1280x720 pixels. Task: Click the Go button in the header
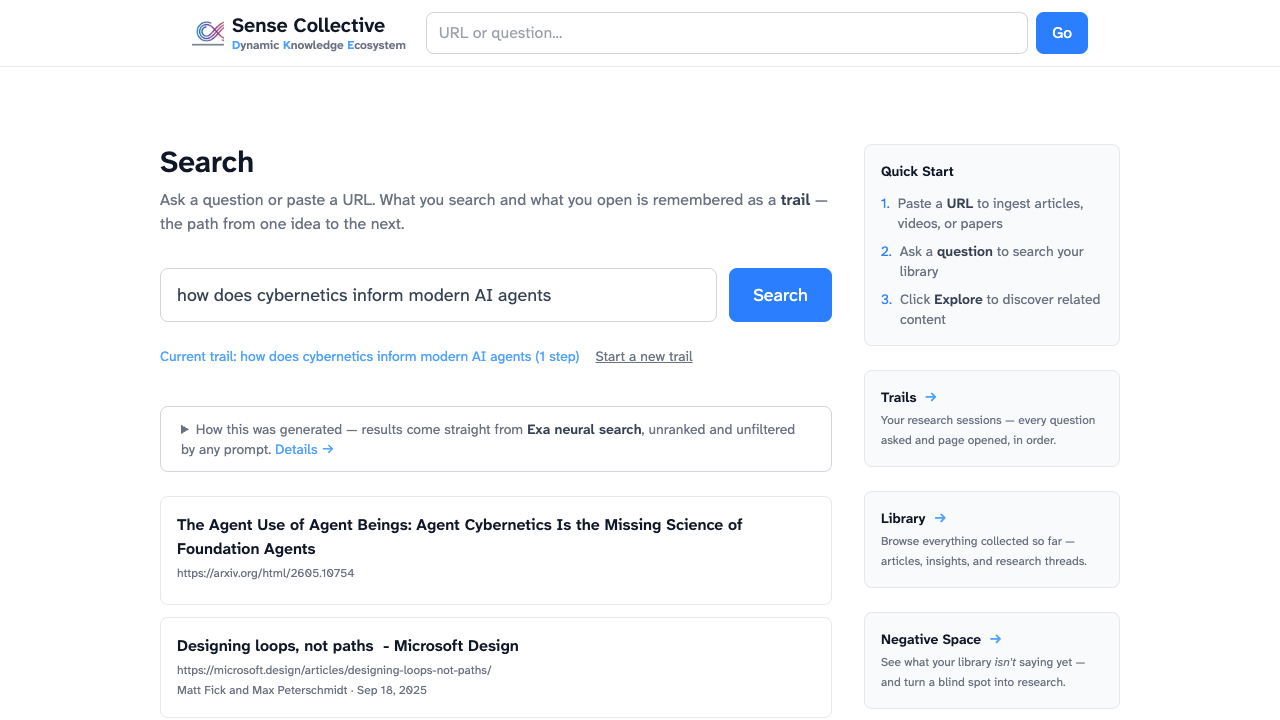point(1062,33)
